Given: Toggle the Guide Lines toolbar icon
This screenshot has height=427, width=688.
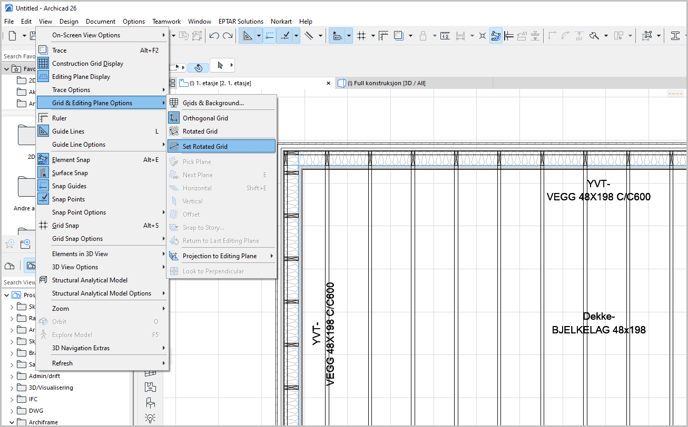Looking at the screenshot, I should [247, 36].
